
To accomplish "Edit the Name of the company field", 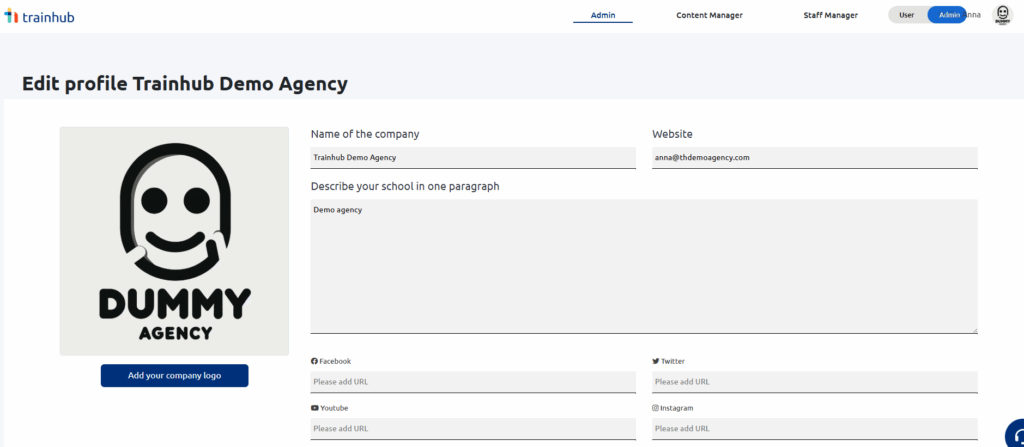I will click(473, 157).
